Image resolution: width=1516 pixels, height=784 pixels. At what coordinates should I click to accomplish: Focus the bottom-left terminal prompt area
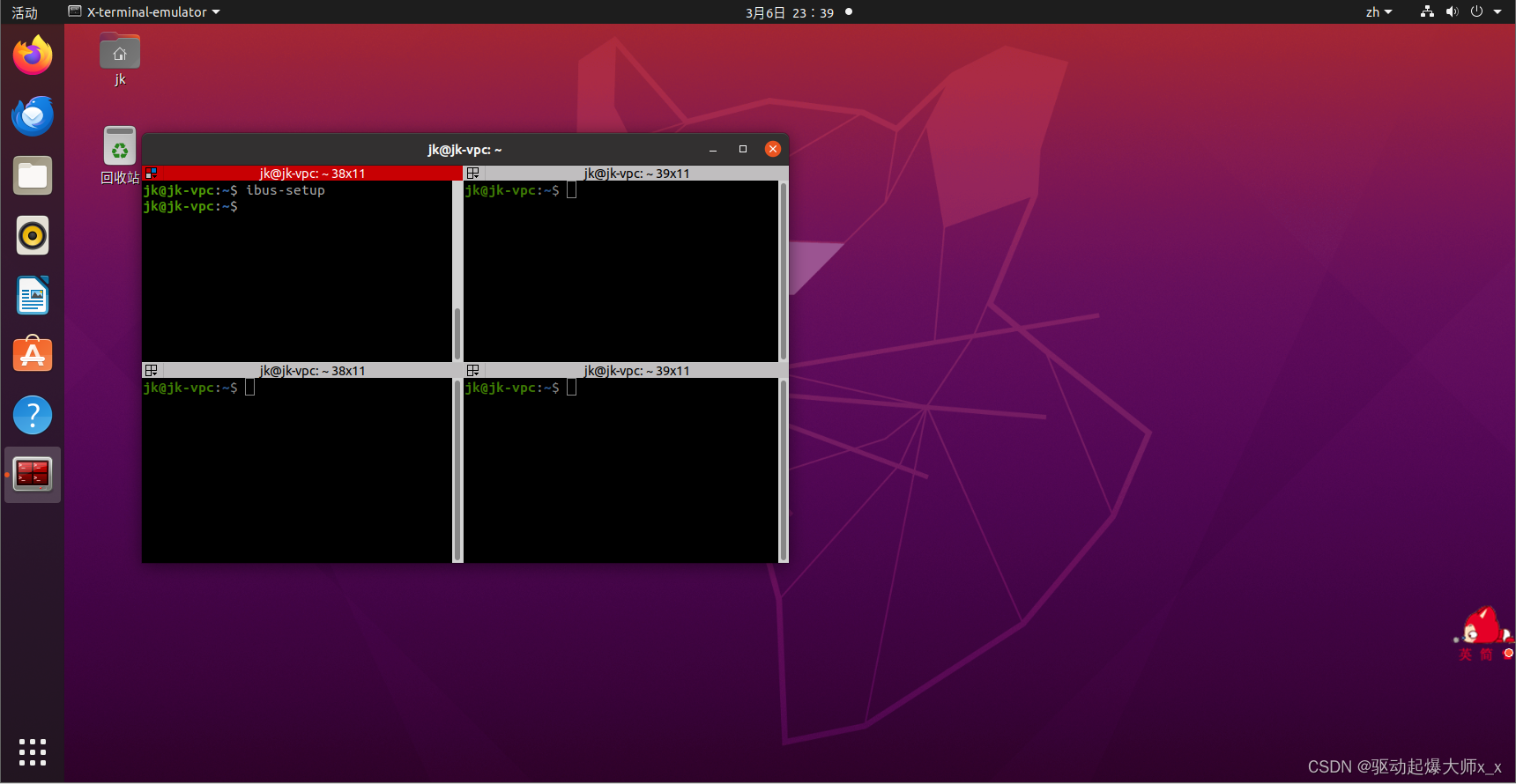[x=297, y=470]
